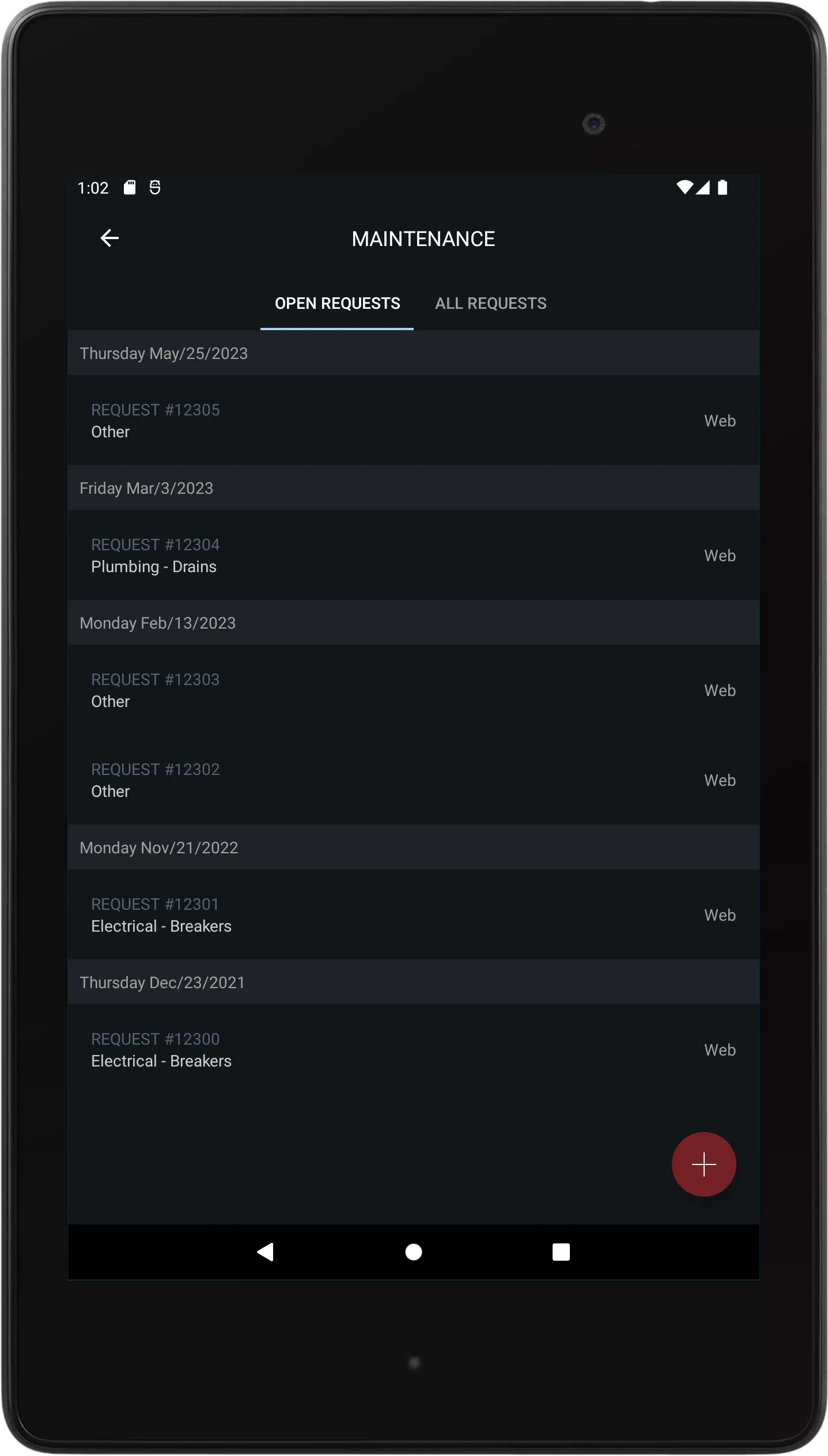Image resolution: width=828 pixels, height=1456 pixels.
Task: Select the Open Requests tab
Action: point(337,304)
